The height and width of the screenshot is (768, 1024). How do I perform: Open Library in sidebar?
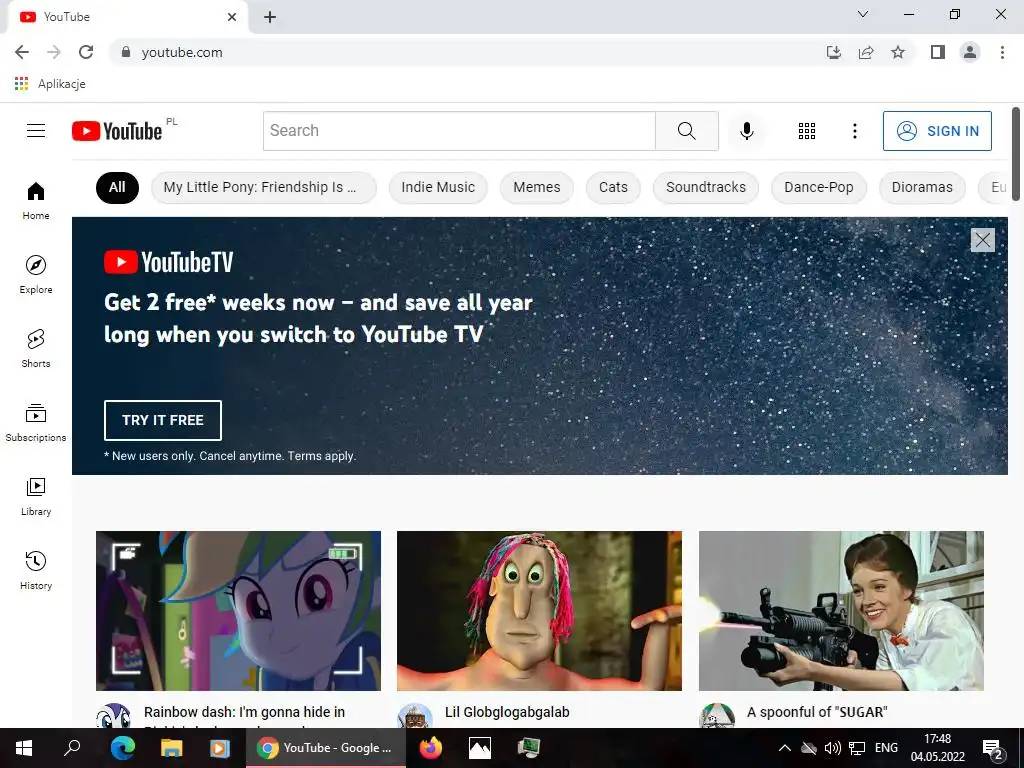point(36,496)
